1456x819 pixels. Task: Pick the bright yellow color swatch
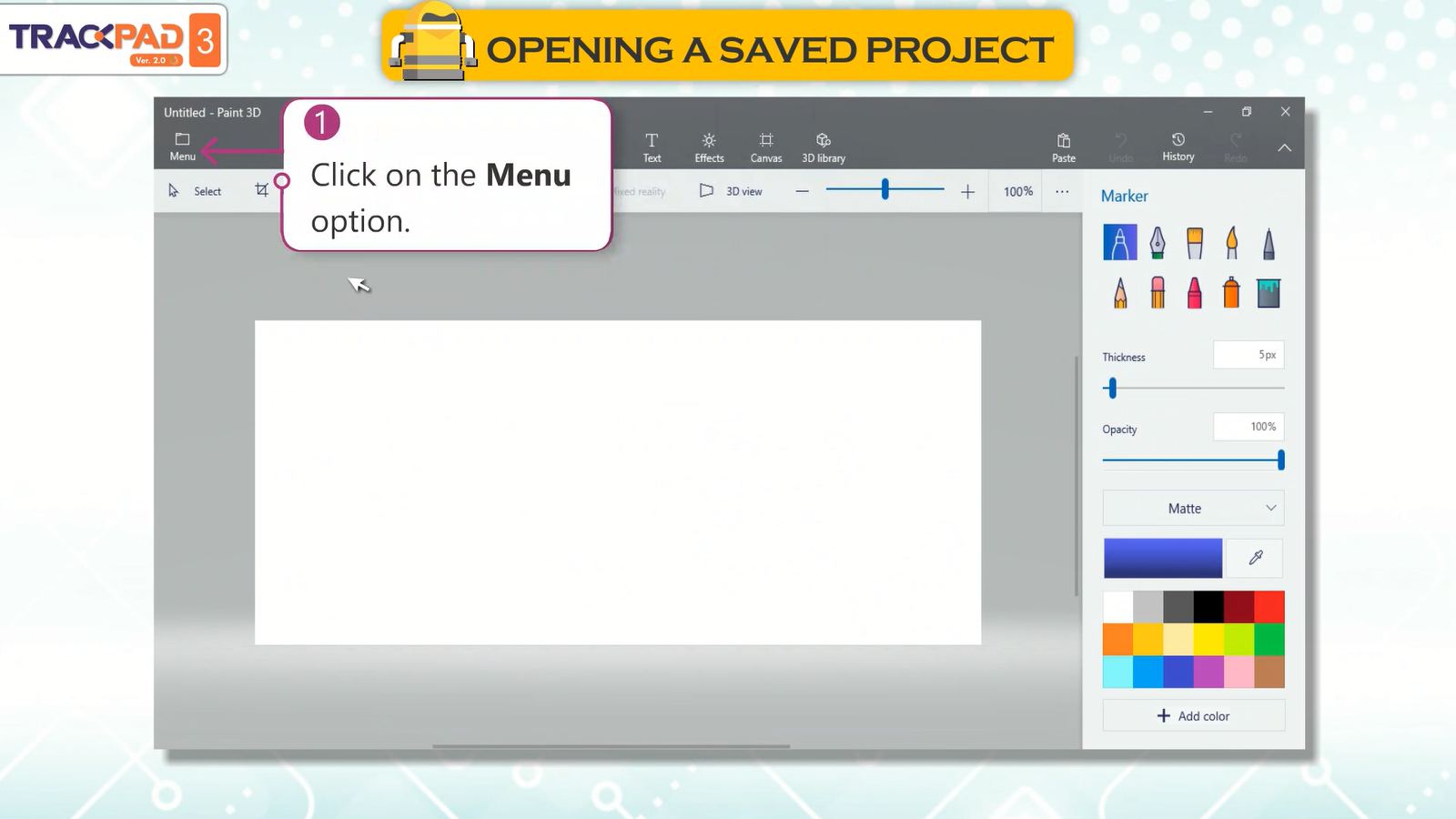coord(1208,639)
